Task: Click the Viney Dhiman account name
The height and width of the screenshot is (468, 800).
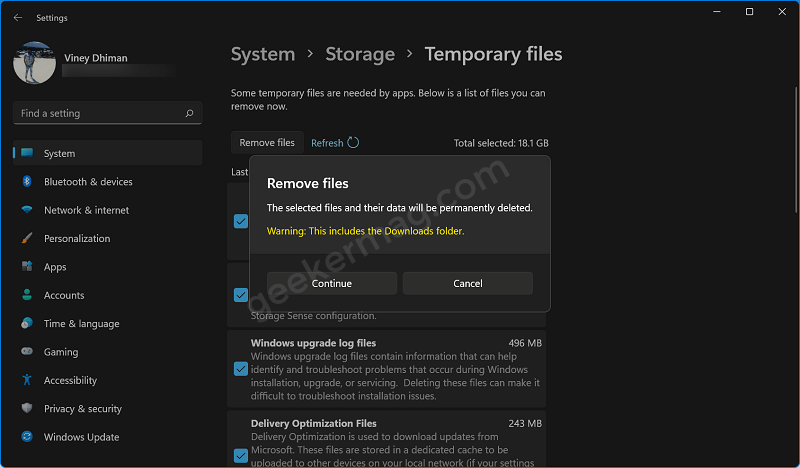Action: [x=96, y=58]
